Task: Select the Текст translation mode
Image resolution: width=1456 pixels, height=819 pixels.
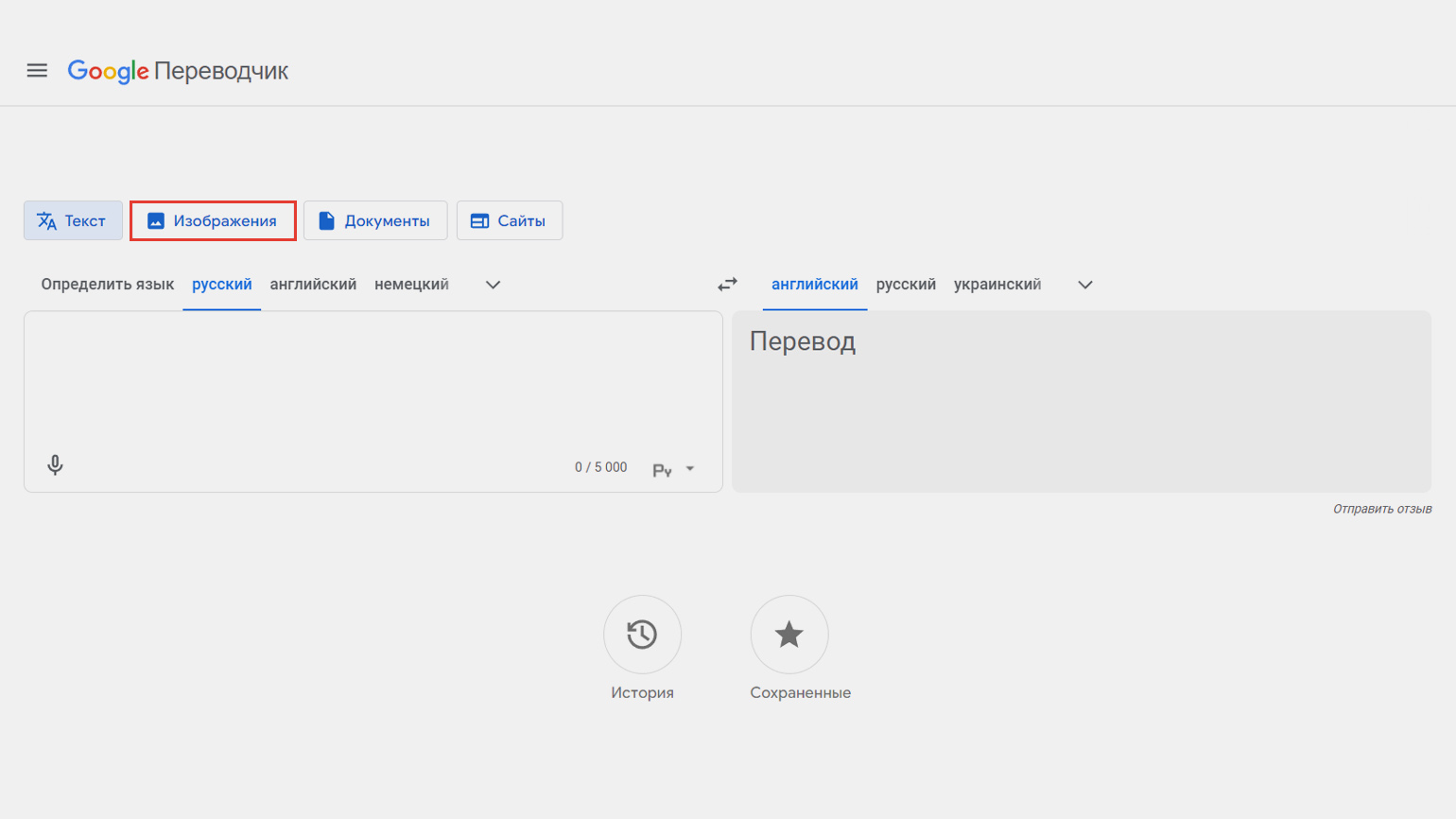Action: click(x=73, y=220)
